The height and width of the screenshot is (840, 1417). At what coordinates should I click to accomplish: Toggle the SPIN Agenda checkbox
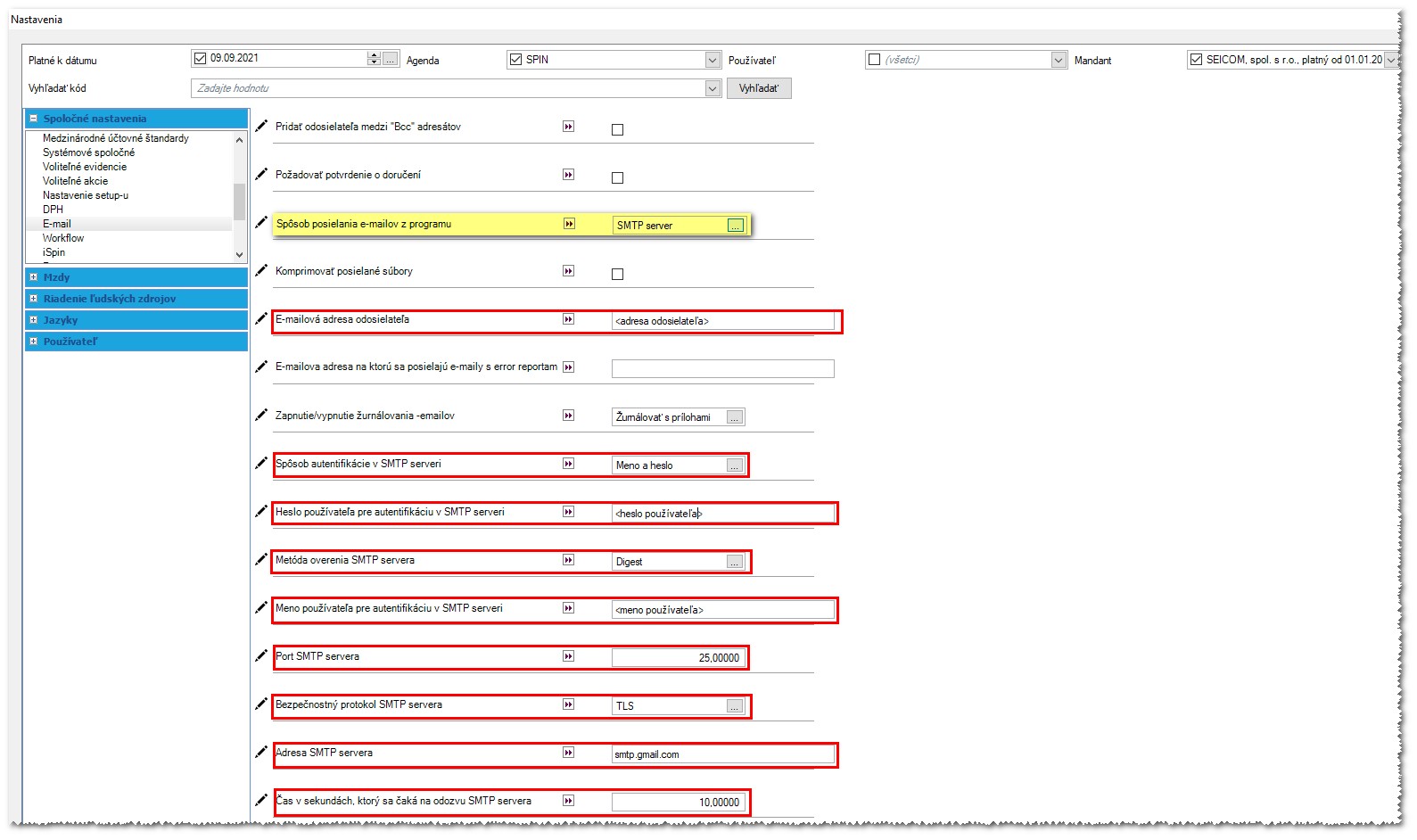pos(515,60)
